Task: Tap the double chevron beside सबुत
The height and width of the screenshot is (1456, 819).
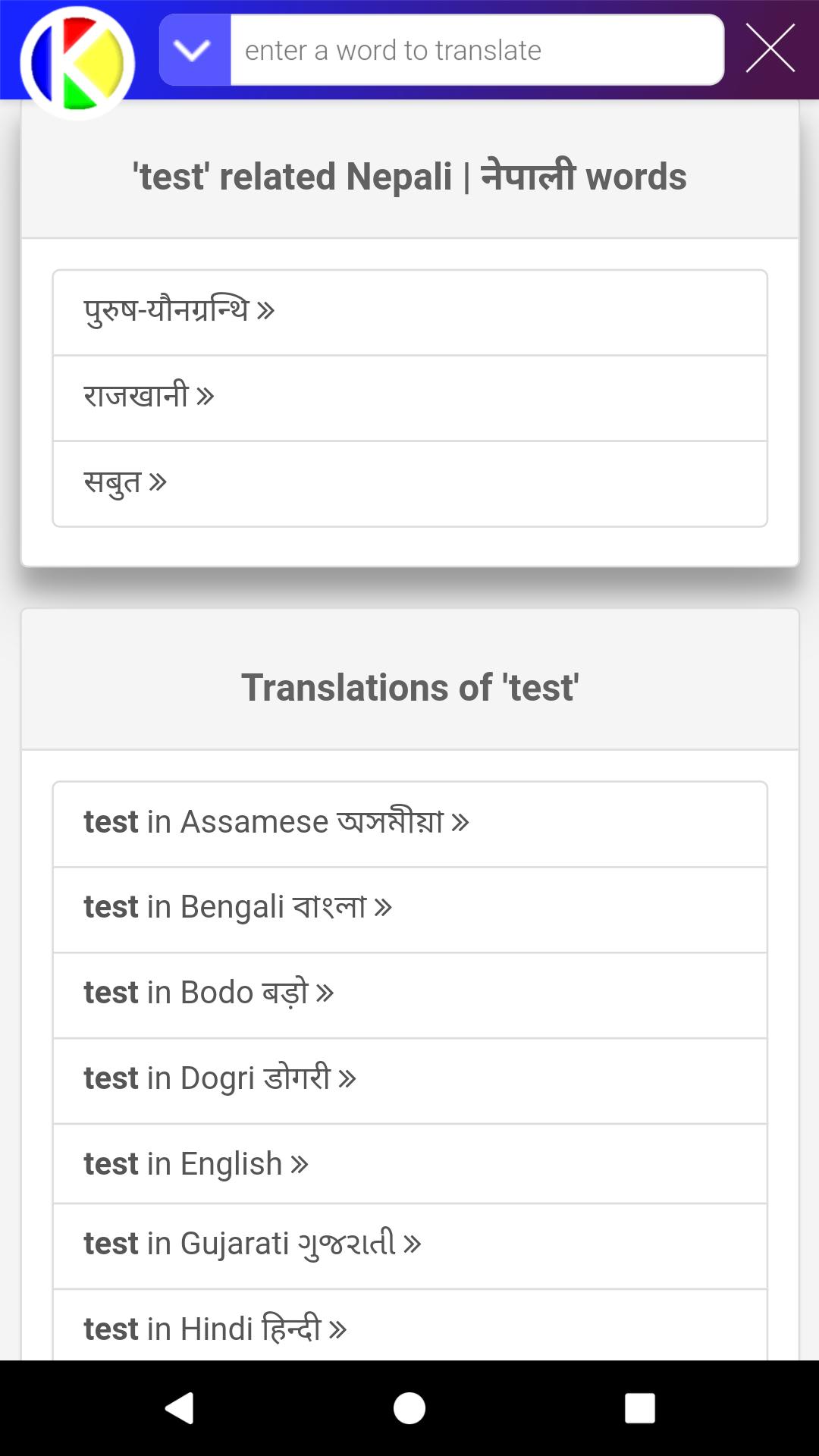Action: click(158, 482)
